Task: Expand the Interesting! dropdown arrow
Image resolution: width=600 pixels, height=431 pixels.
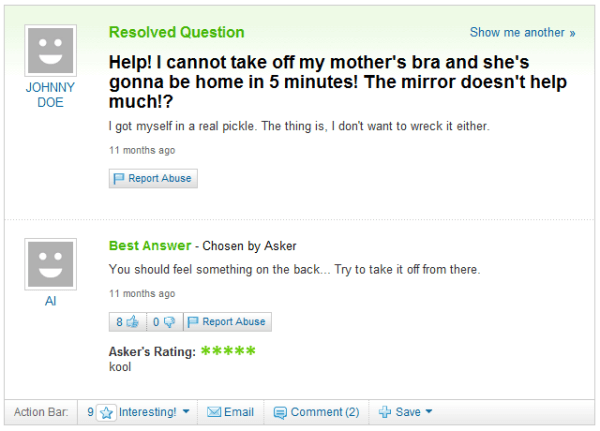Action: [186, 411]
